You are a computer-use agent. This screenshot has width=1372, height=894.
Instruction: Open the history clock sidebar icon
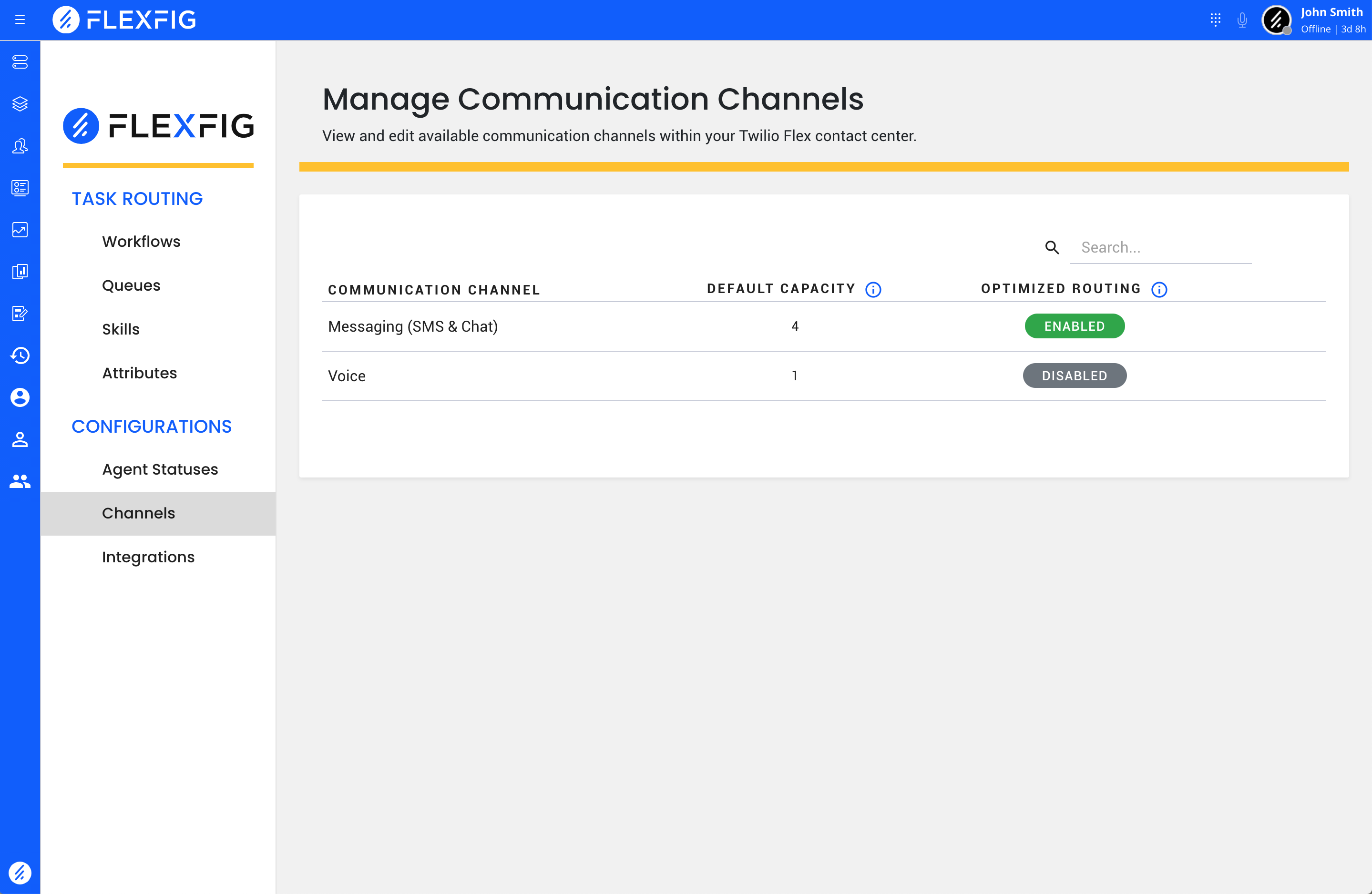click(x=20, y=356)
